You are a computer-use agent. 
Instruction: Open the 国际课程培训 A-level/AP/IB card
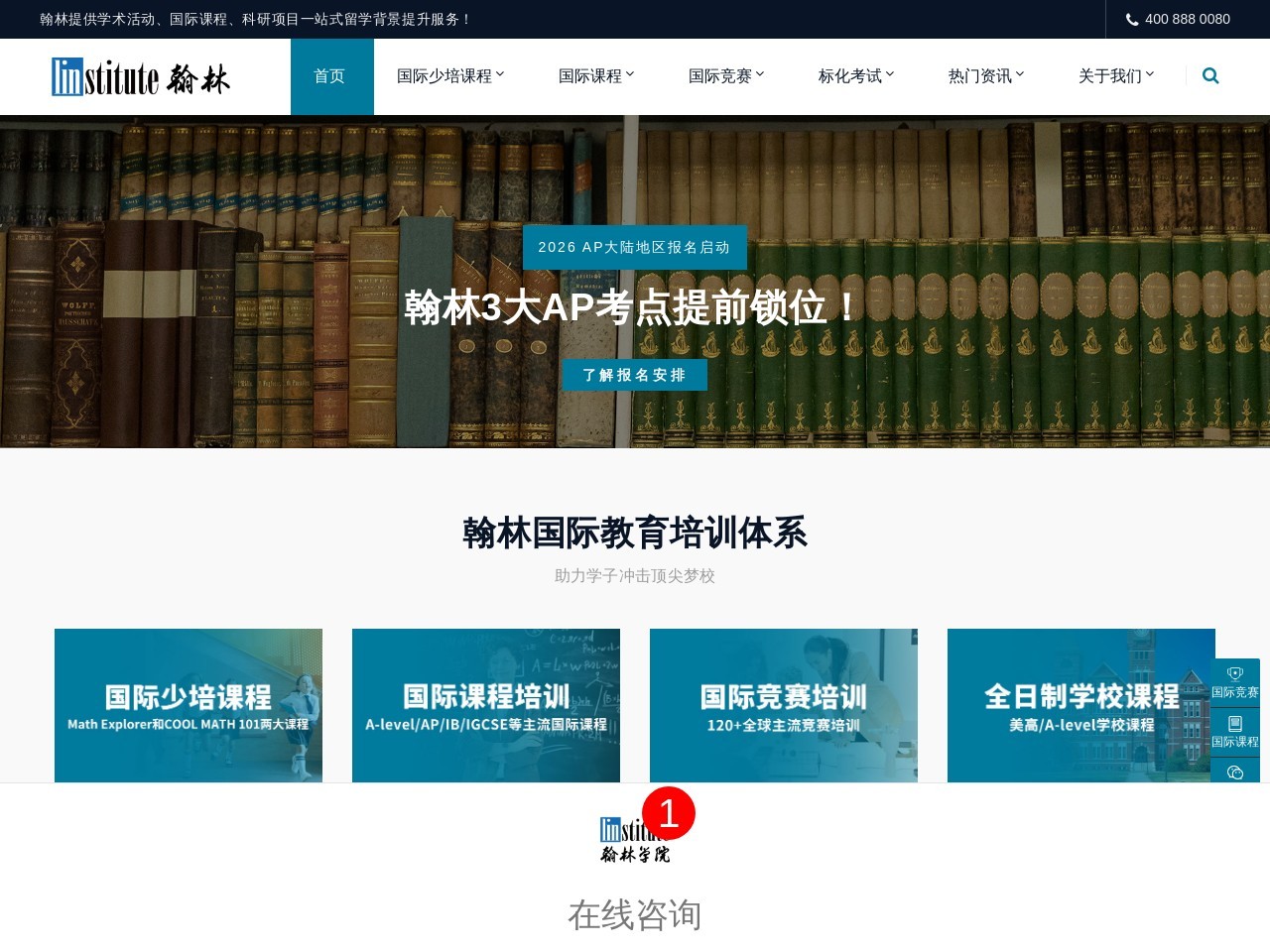click(x=486, y=705)
